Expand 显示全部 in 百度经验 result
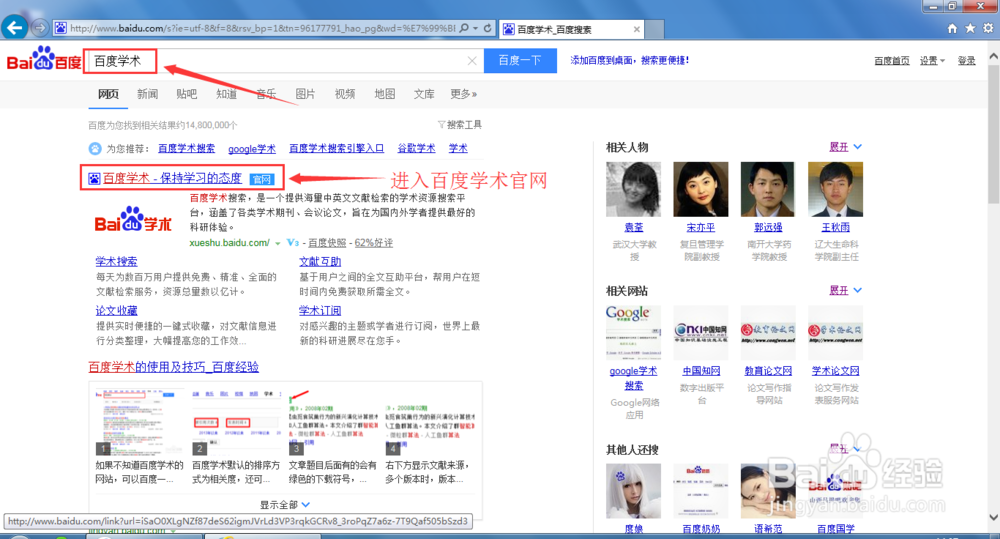 284,505
